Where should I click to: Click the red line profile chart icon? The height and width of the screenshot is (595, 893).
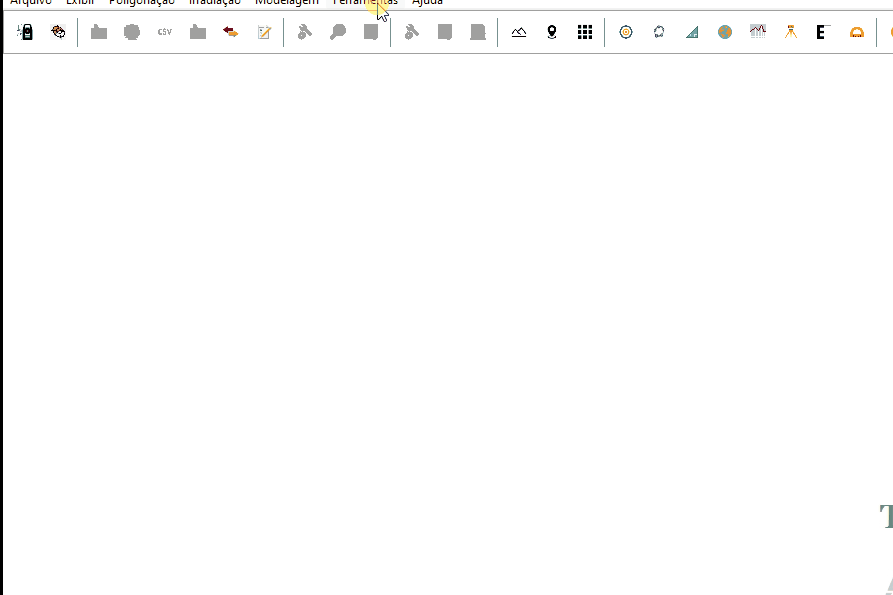pos(758,31)
